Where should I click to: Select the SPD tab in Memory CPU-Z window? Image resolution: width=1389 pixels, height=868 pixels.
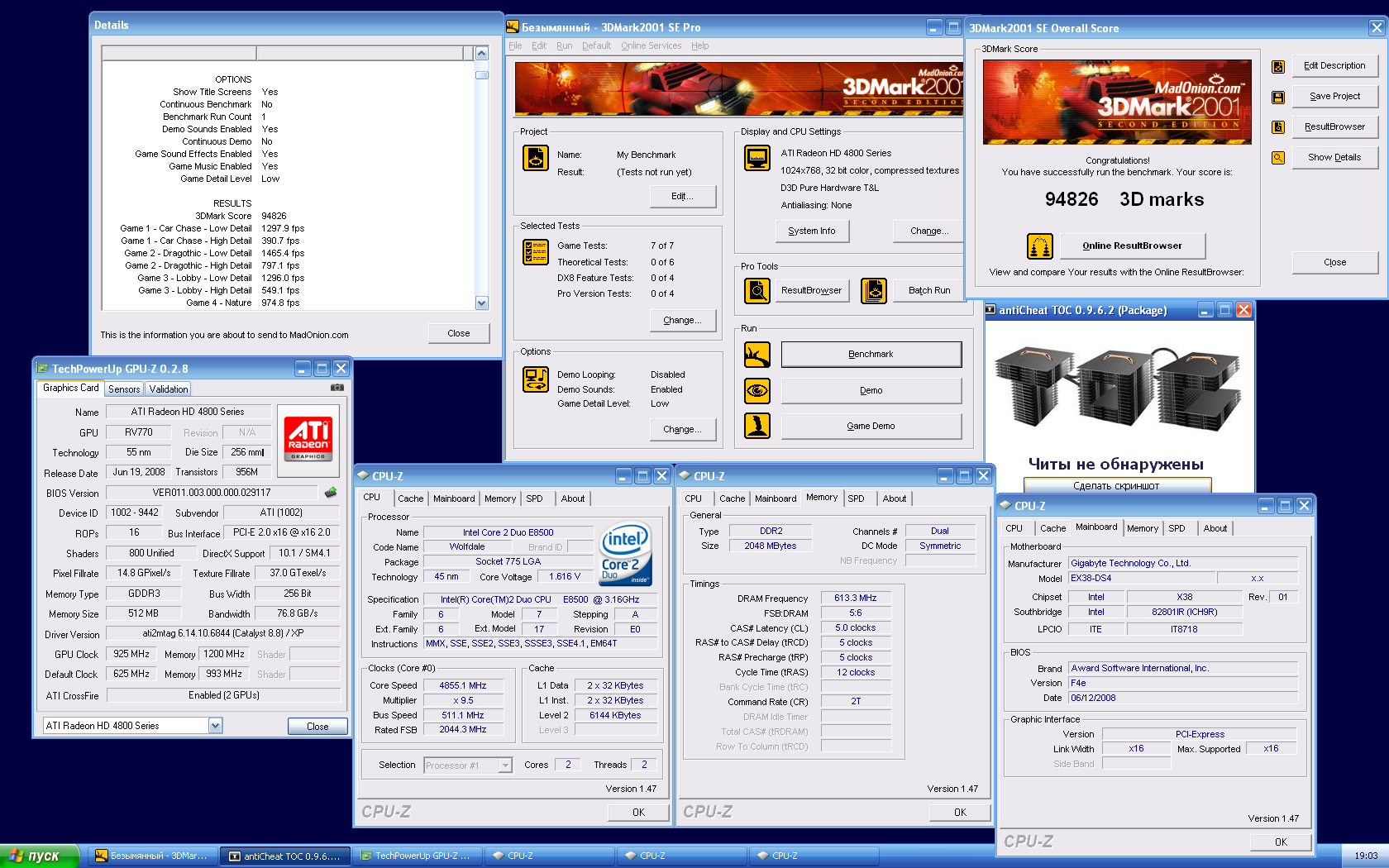[x=856, y=498]
